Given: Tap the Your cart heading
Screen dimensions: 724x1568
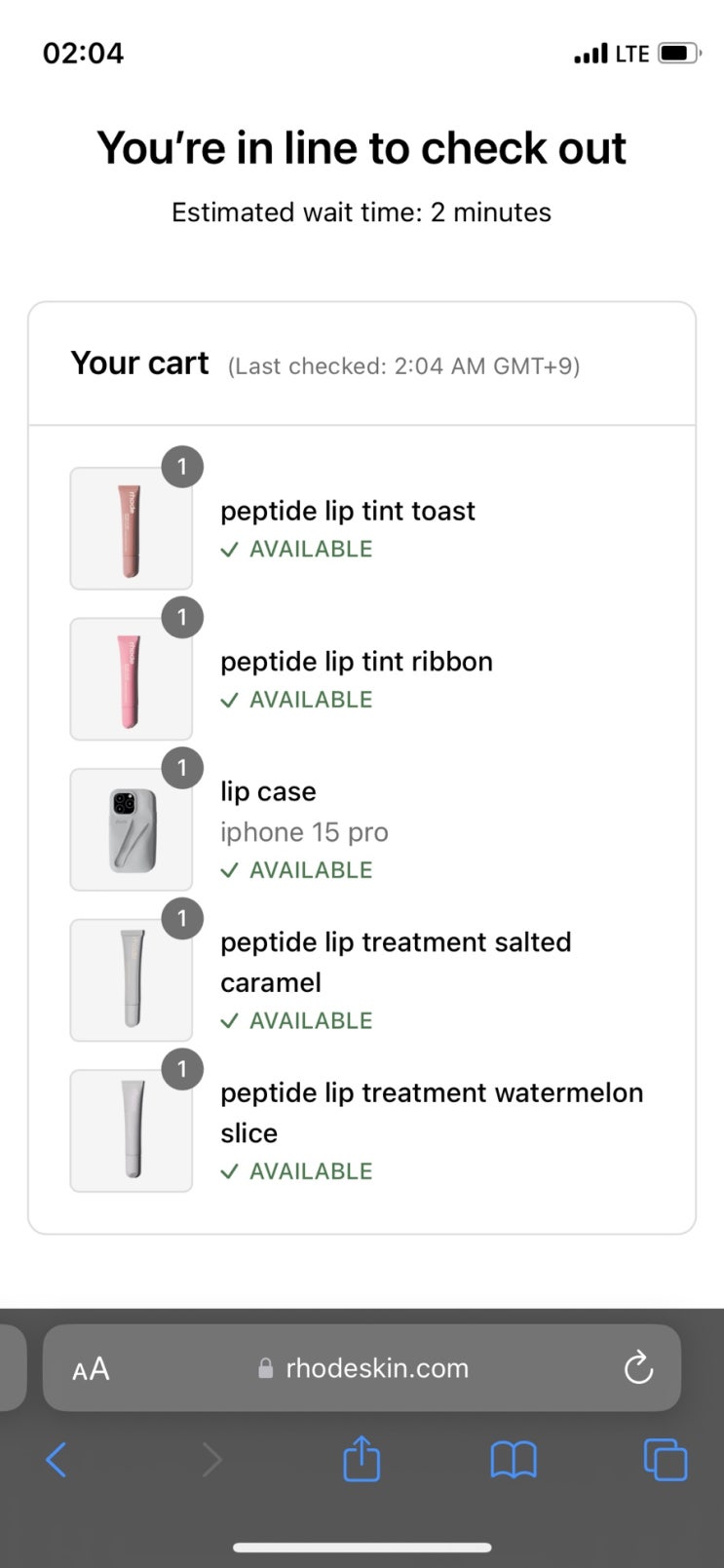Looking at the screenshot, I should [x=139, y=363].
